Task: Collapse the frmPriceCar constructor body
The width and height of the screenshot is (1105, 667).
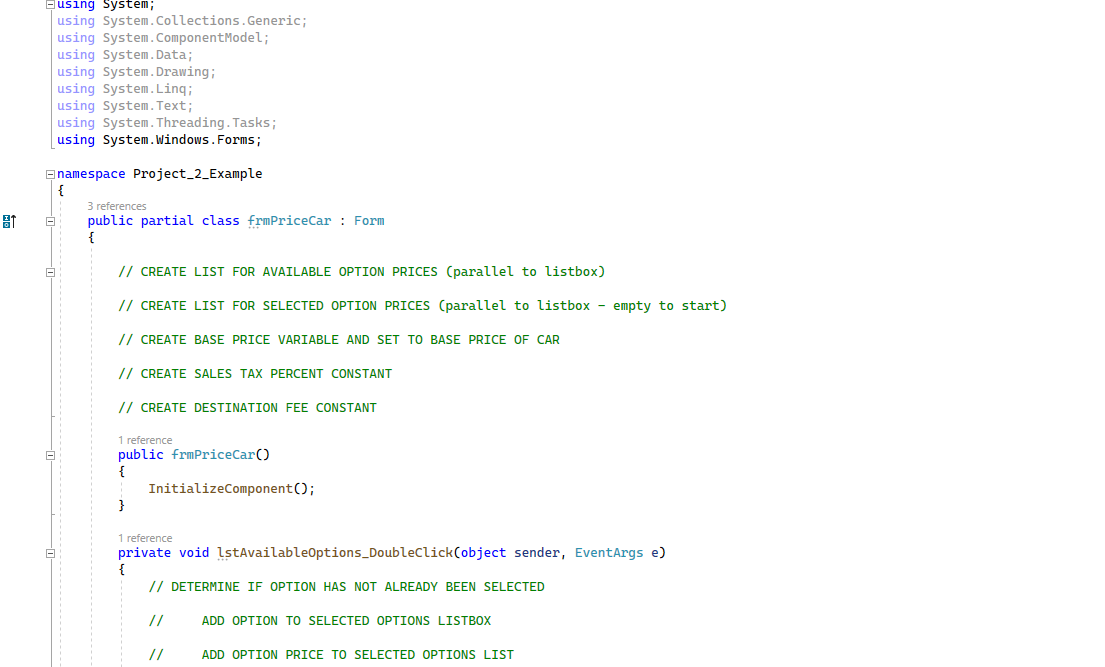Action: 48,454
